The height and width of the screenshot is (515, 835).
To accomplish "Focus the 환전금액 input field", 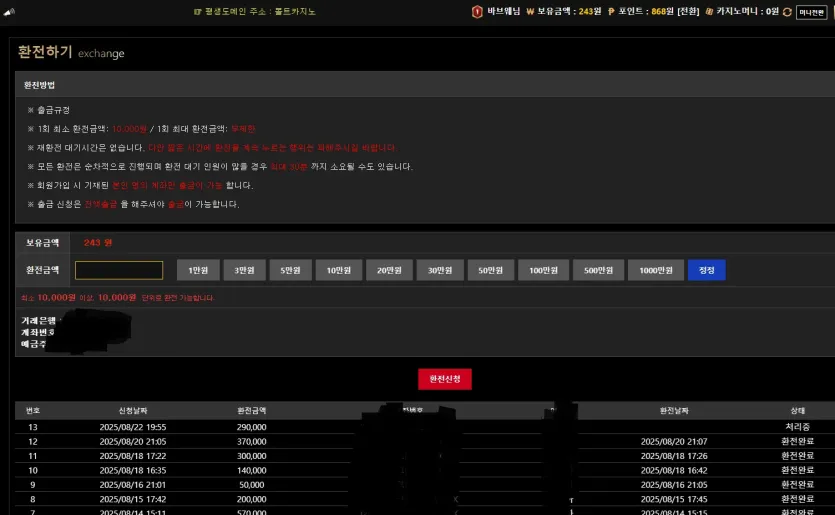I will (x=119, y=270).
